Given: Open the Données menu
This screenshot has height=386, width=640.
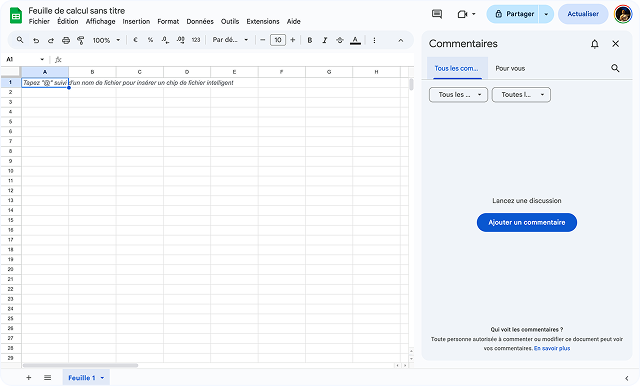Looking at the screenshot, I should (200, 22).
